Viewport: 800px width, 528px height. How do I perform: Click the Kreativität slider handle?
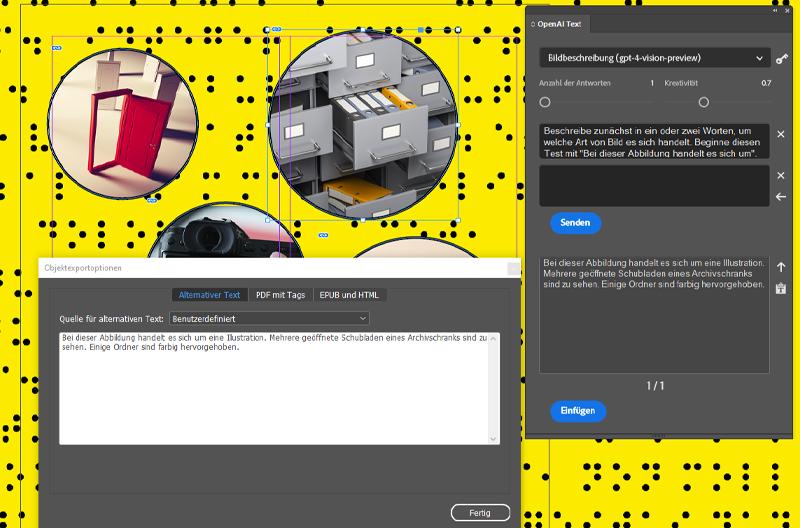point(704,102)
